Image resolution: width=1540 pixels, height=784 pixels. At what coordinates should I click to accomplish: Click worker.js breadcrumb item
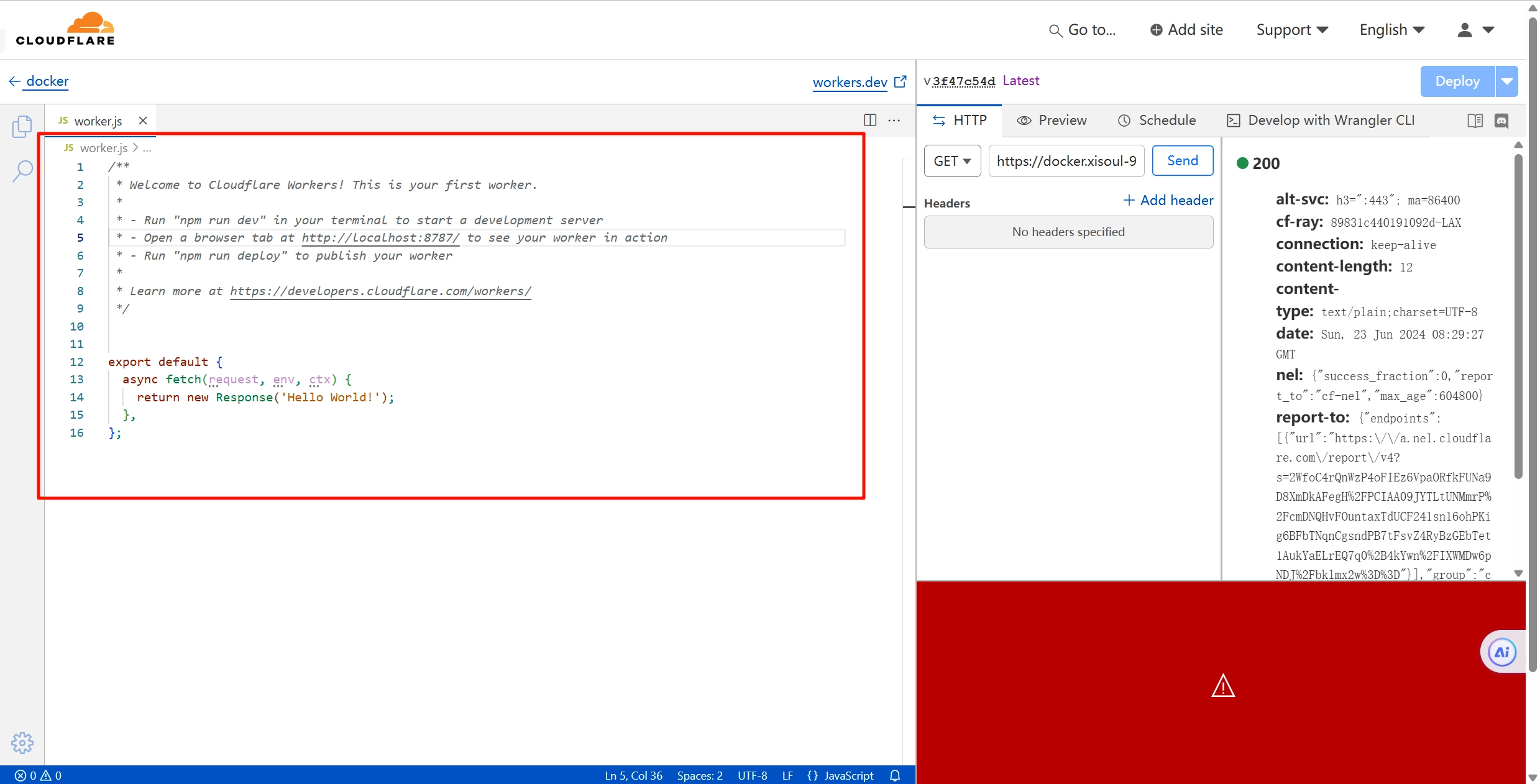point(103,148)
